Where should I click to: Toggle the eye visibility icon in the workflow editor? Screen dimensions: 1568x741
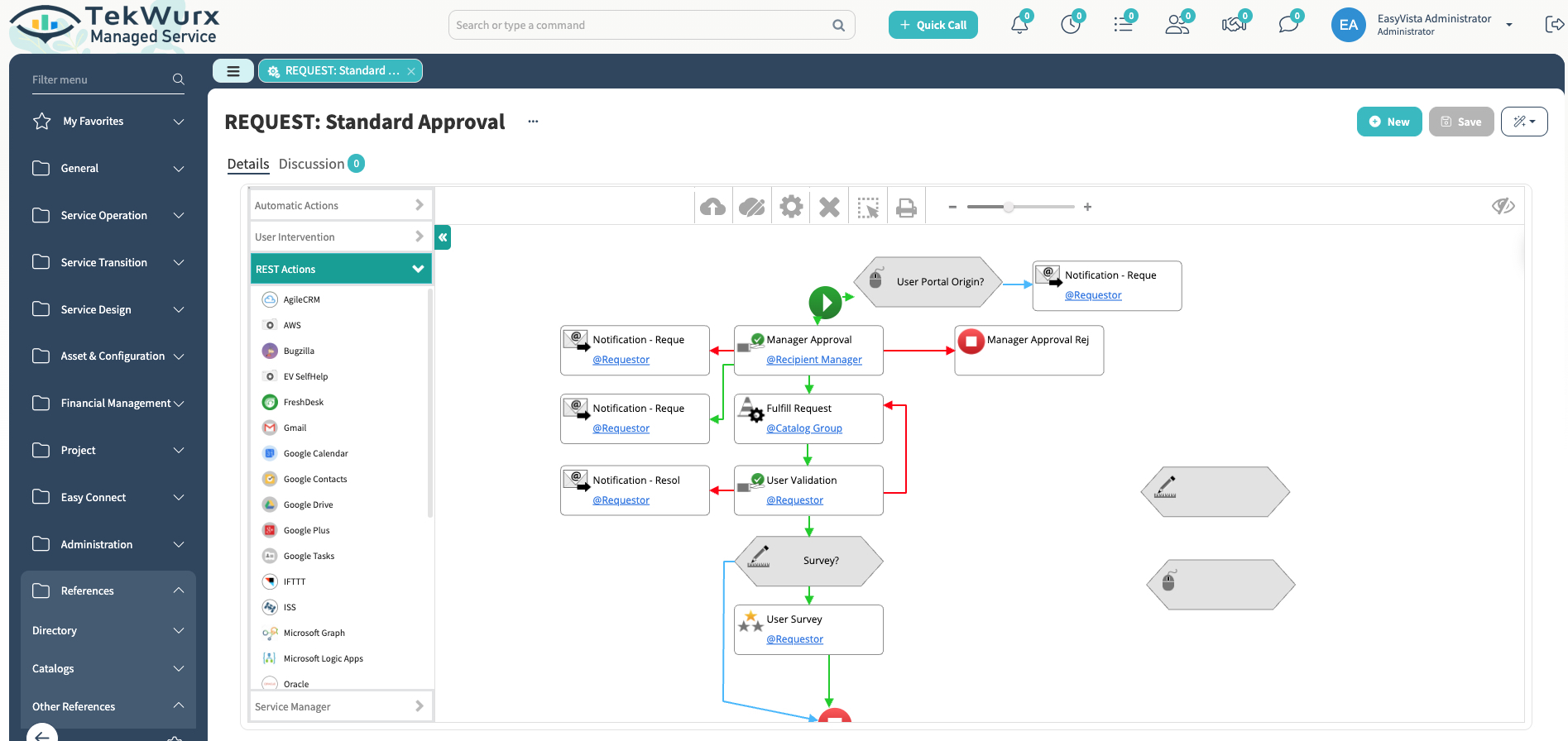[1503, 206]
